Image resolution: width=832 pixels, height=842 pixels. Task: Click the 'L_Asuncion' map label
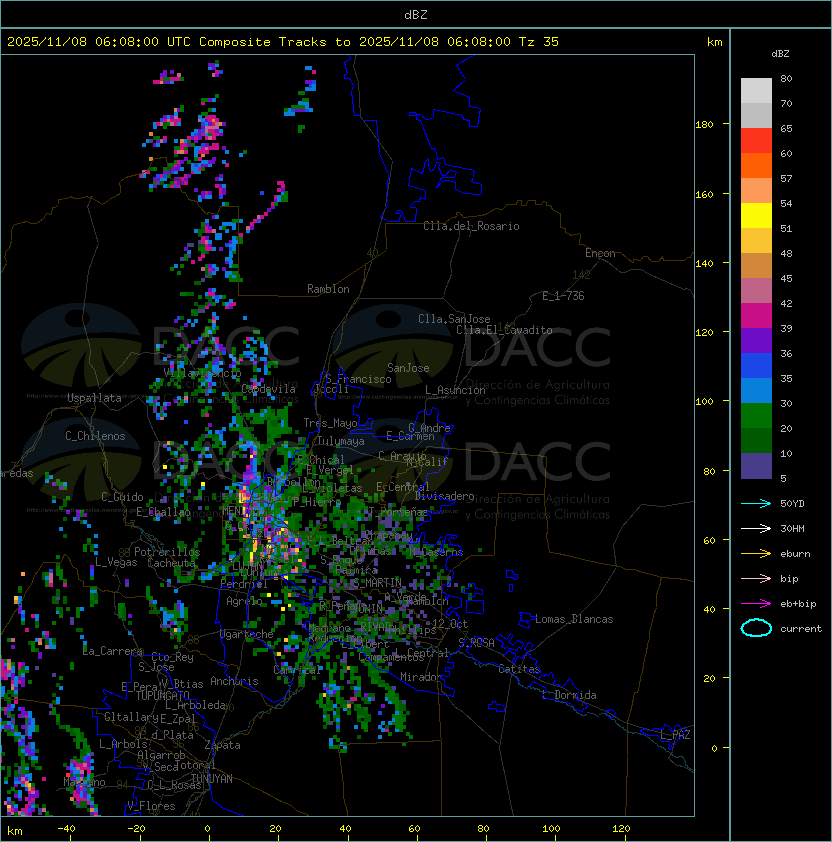point(455,390)
